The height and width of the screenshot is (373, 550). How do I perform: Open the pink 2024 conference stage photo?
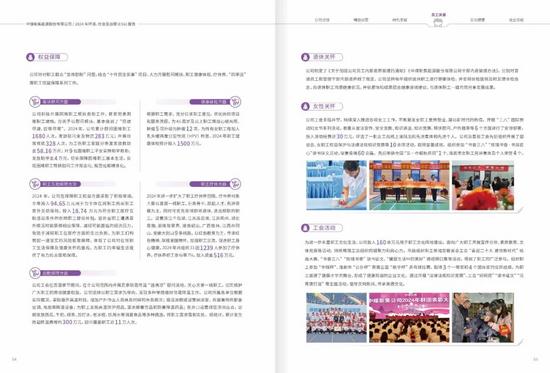(409, 318)
